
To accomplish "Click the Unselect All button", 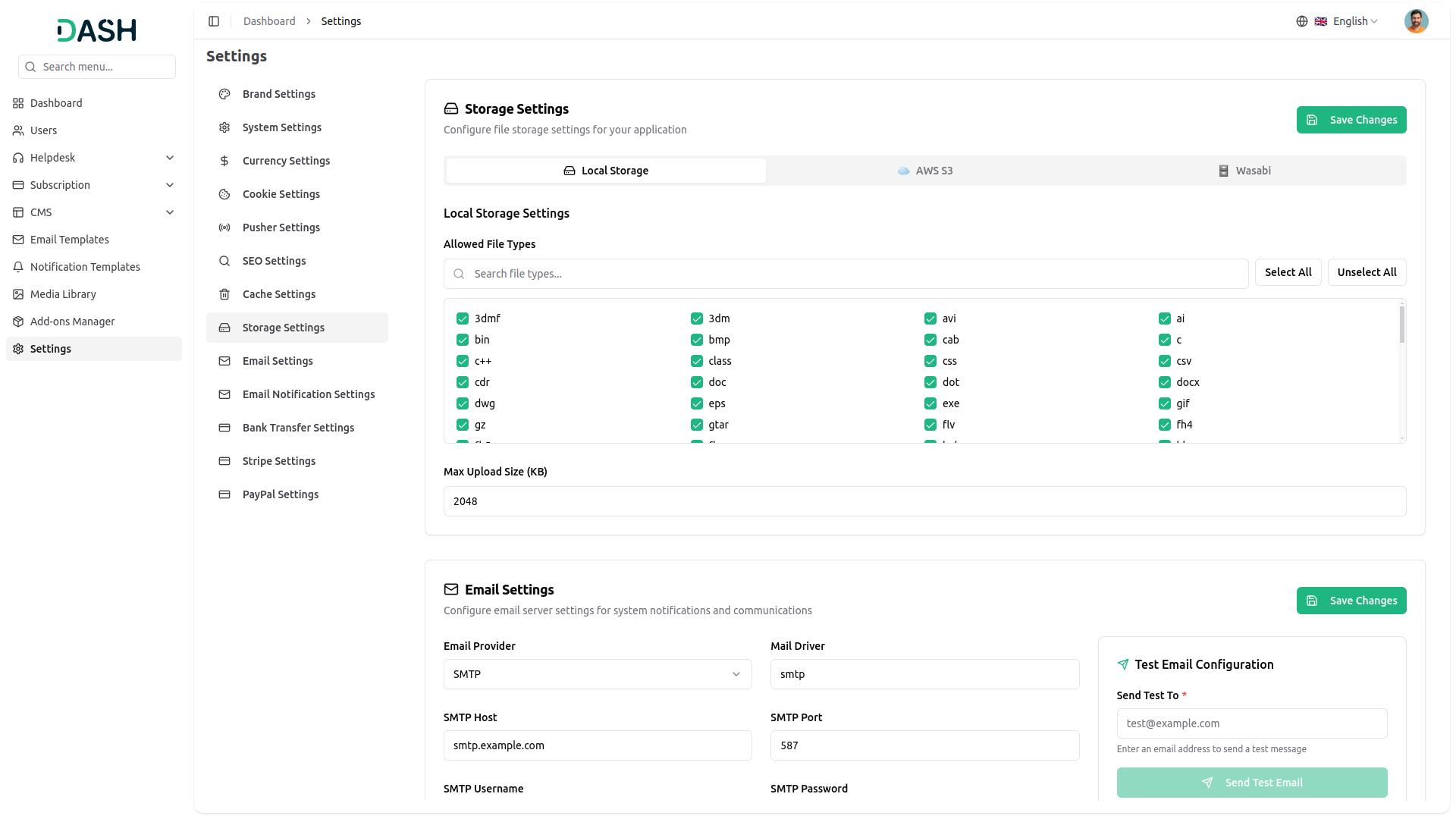I will click(1367, 272).
